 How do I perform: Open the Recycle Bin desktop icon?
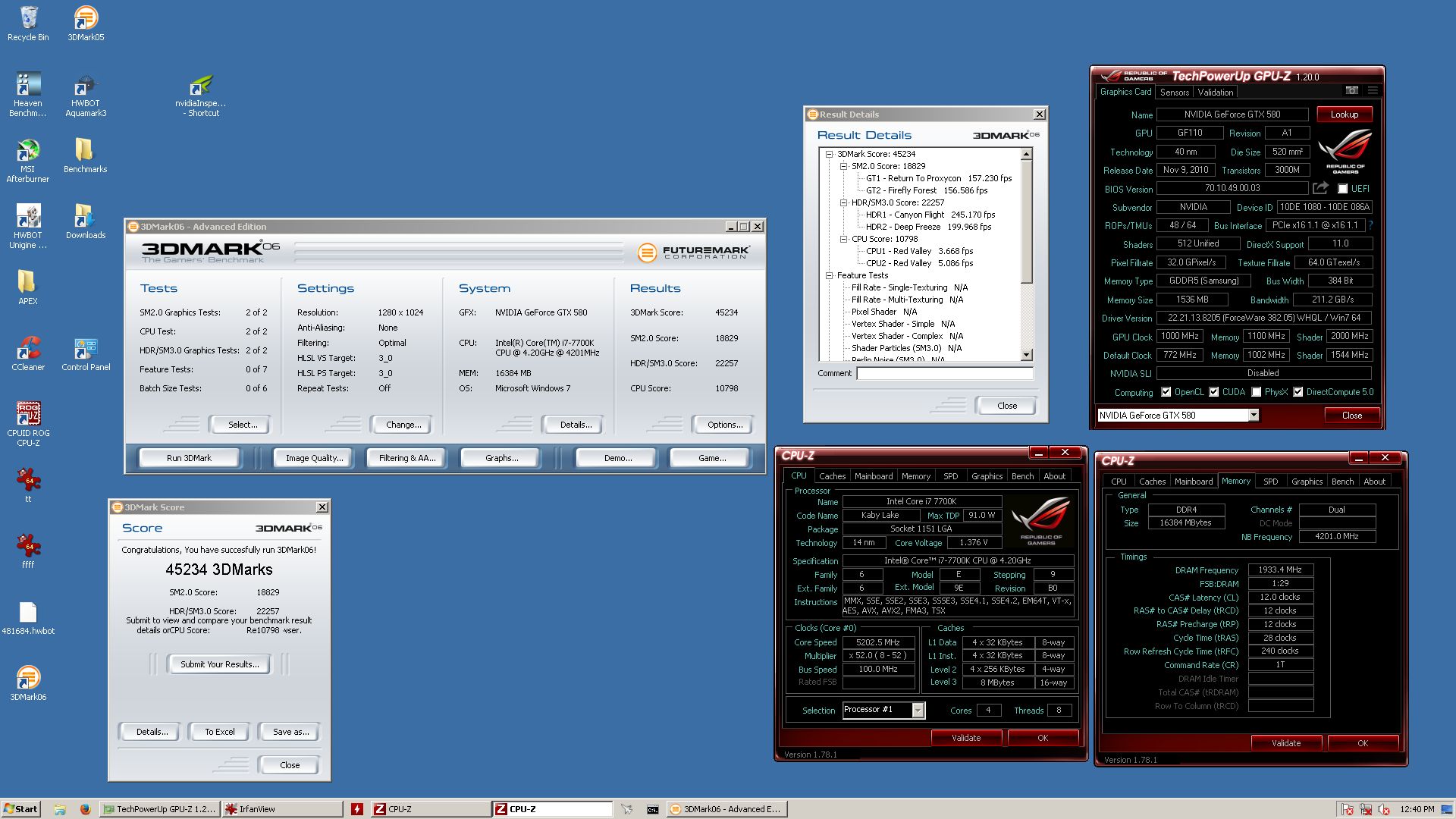coord(28,24)
